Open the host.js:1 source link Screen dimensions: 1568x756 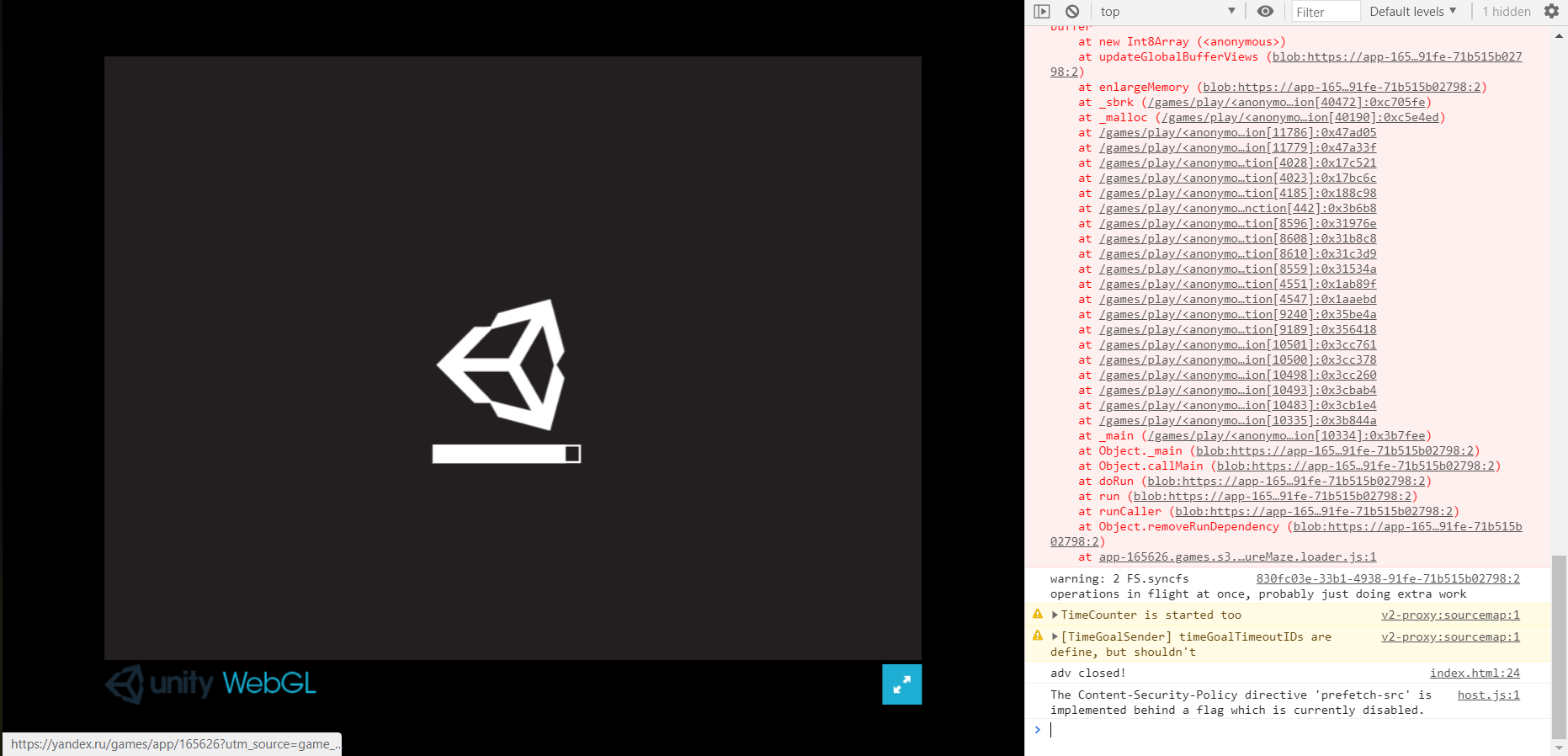point(1488,695)
